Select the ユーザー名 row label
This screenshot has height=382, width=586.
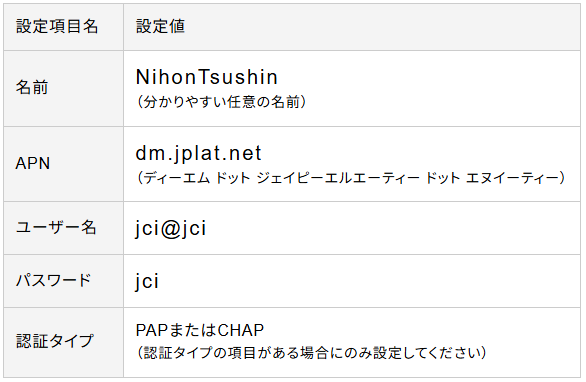pyautogui.click(x=56, y=227)
